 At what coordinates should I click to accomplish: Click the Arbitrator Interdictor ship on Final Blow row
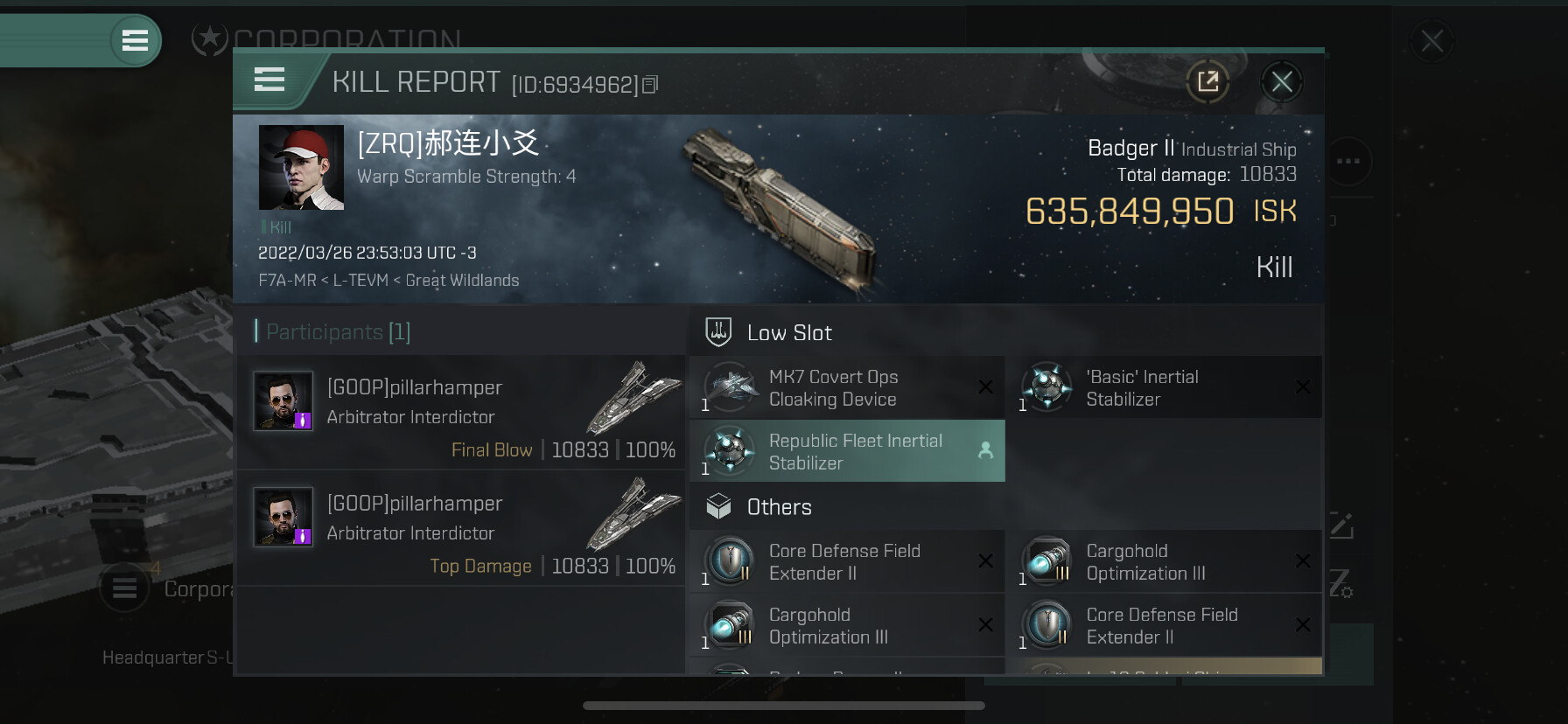click(x=633, y=397)
